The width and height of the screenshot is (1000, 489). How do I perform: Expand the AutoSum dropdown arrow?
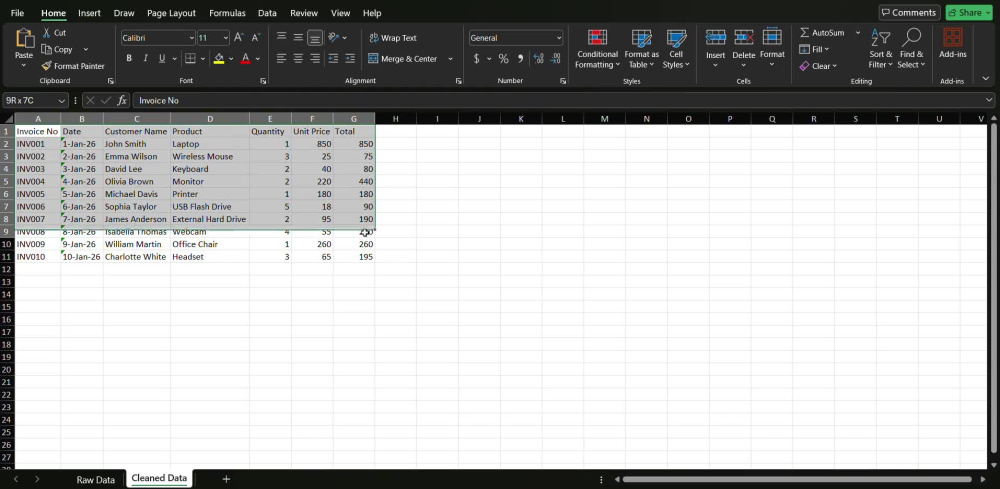pyautogui.click(x=858, y=33)
